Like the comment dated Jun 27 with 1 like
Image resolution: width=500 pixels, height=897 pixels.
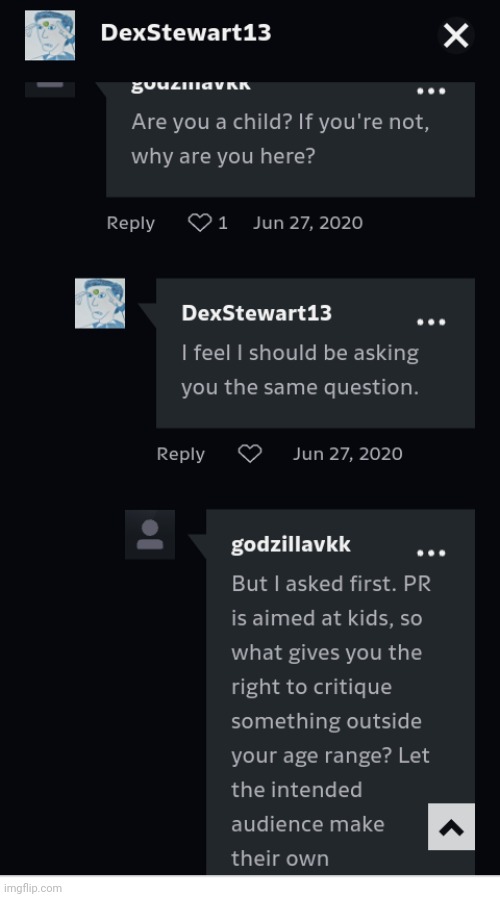click(200, 223)
